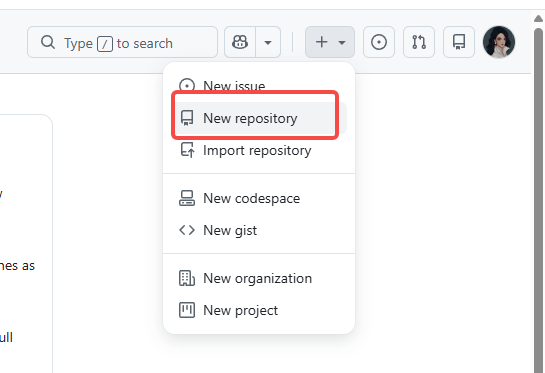Choose New repository in the menu
This screenshot has width=545, height=373.
259,118
